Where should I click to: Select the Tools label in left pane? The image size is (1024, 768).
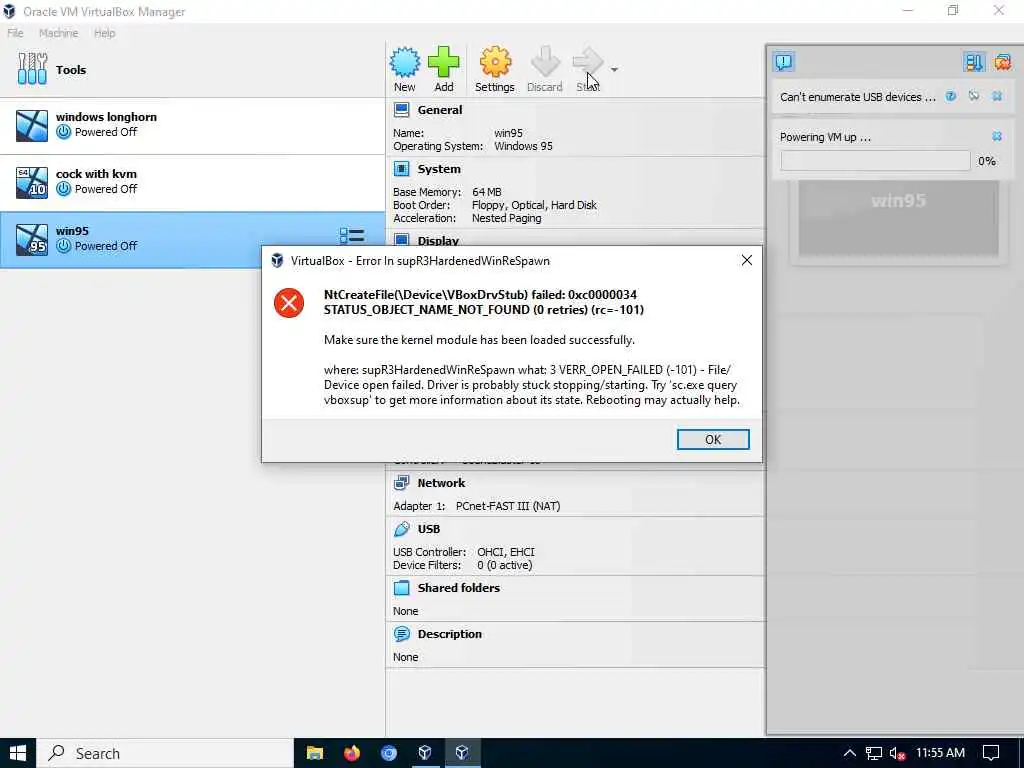71,69
